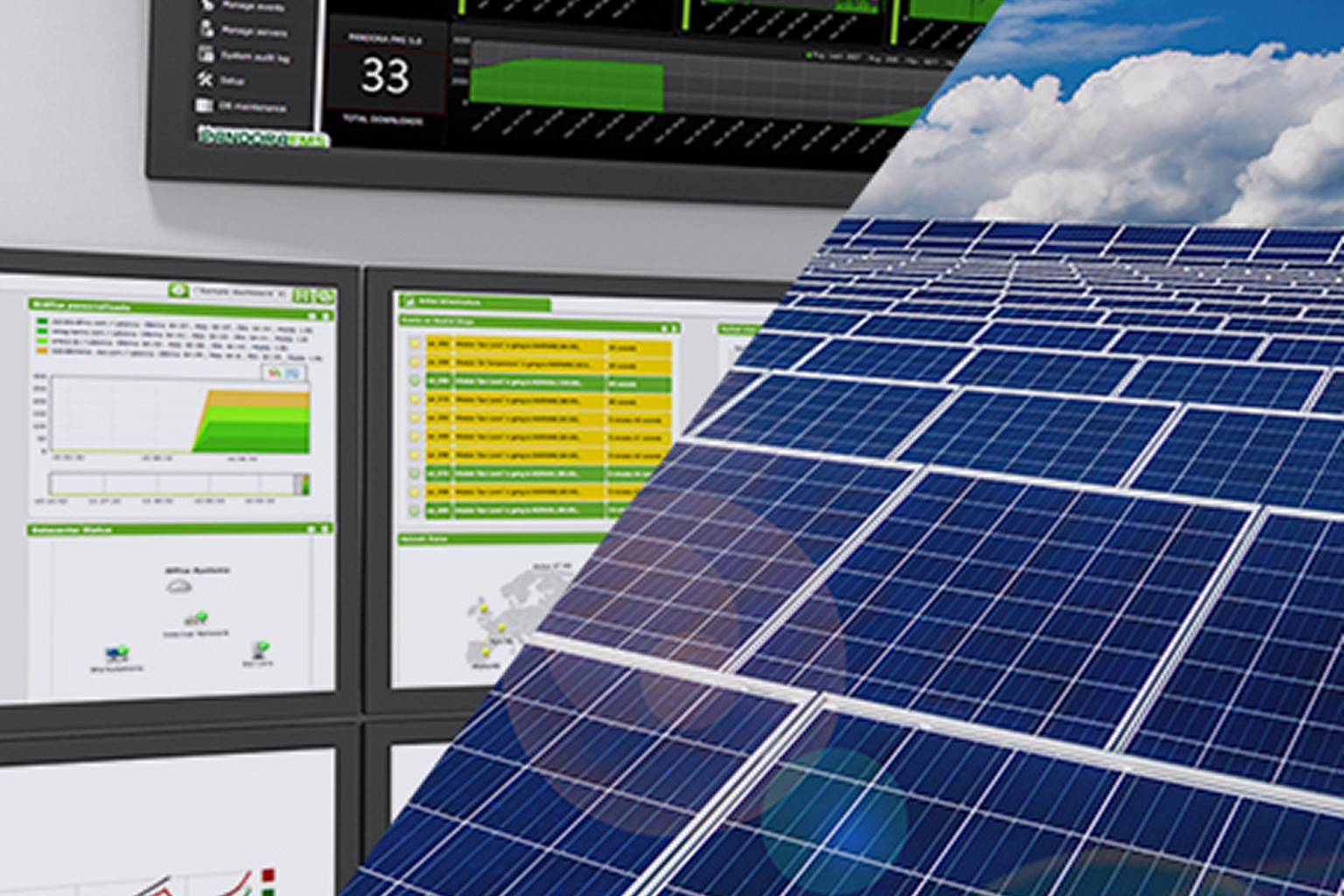Select the first green event row
Screen dimensions: 1344x896
coord(548,381)
